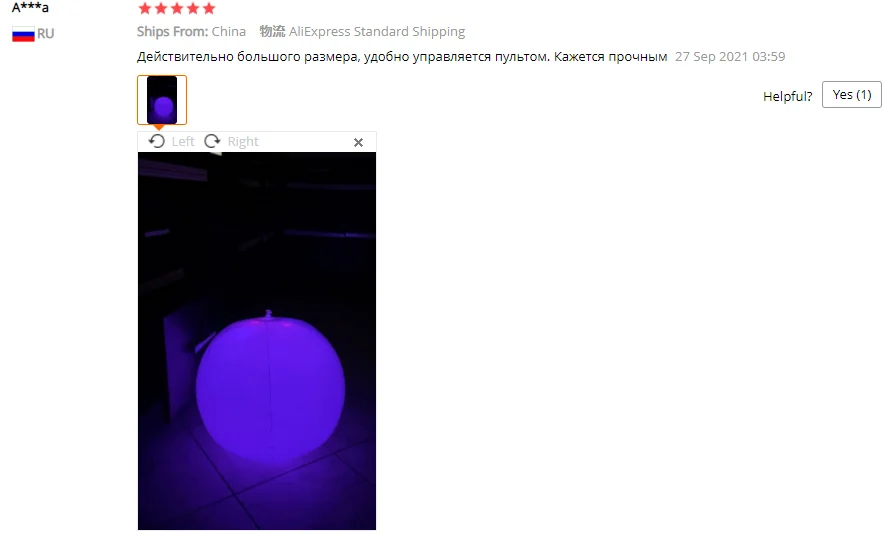
Task: Click the fourth red rating star
Action: [193, 8]
